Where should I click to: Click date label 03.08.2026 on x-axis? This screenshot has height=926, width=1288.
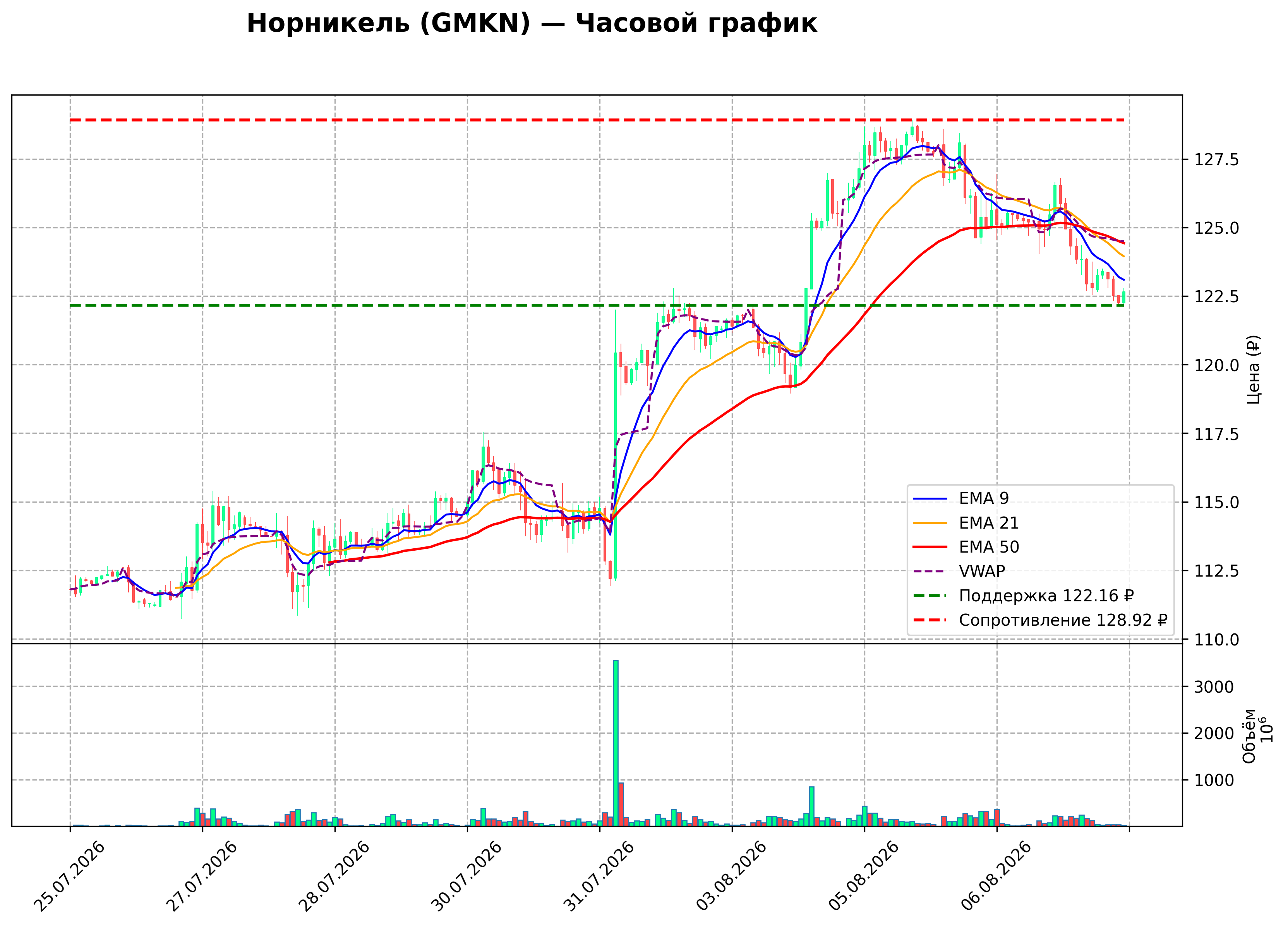click(x=731, y=876)
